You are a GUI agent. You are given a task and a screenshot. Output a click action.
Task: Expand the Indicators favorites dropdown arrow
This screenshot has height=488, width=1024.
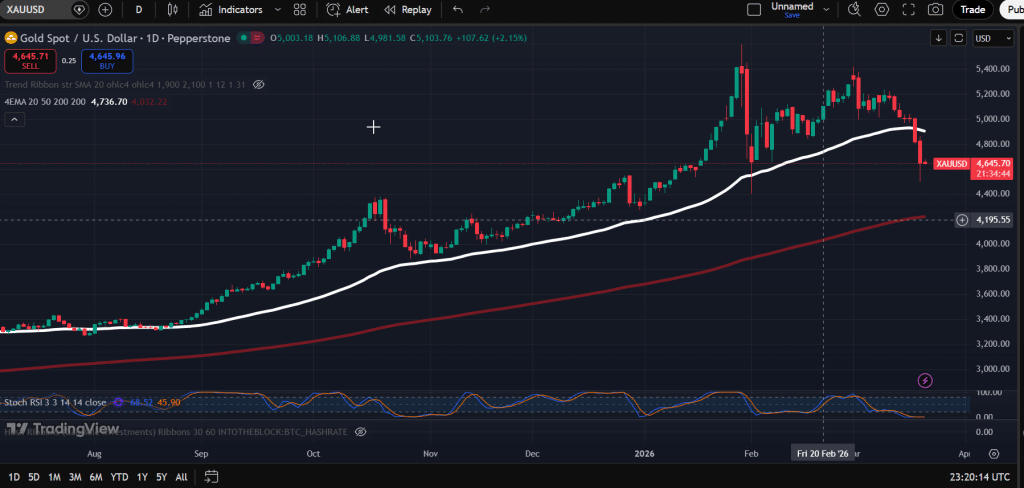coord(277,10)
